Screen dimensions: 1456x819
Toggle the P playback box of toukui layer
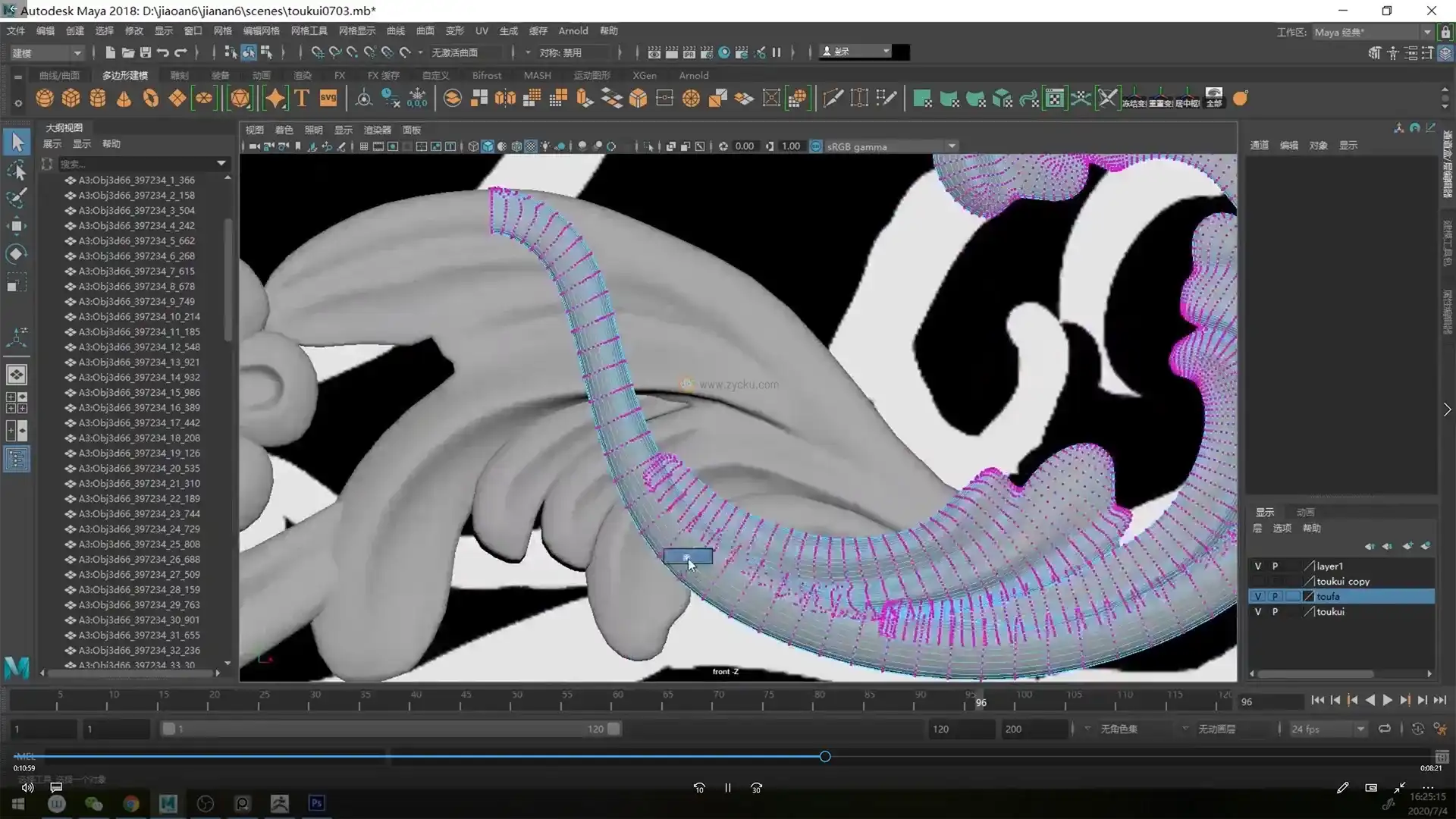(x=1276, y=612)
